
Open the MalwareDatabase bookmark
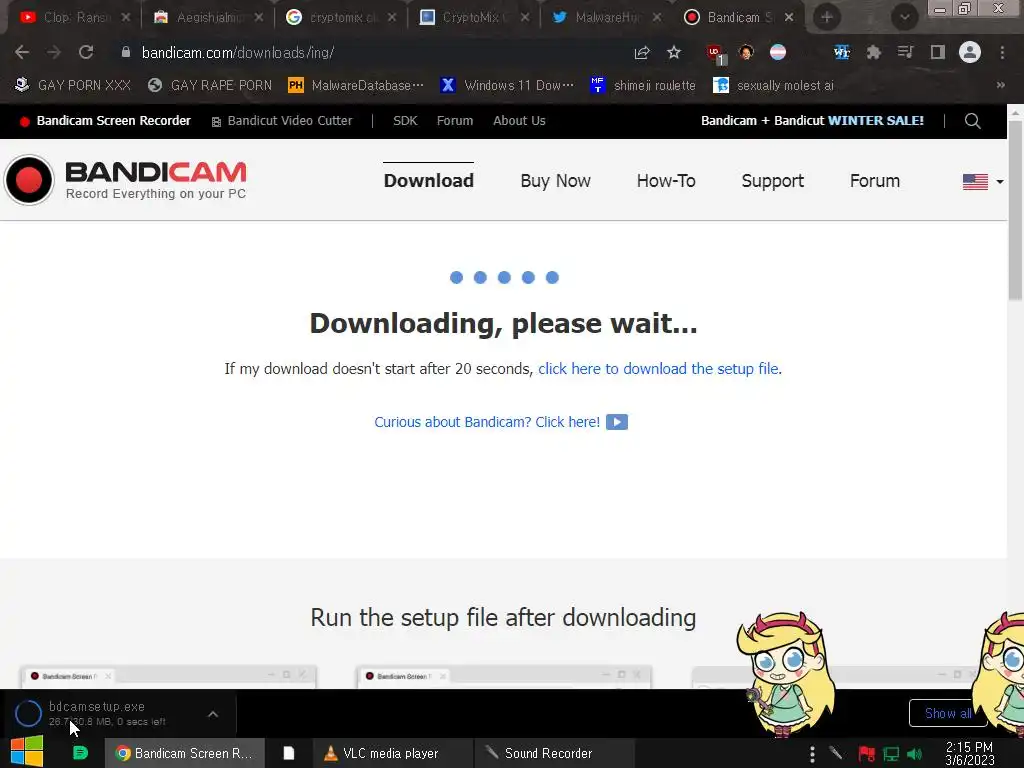click(x=355, y=85)
